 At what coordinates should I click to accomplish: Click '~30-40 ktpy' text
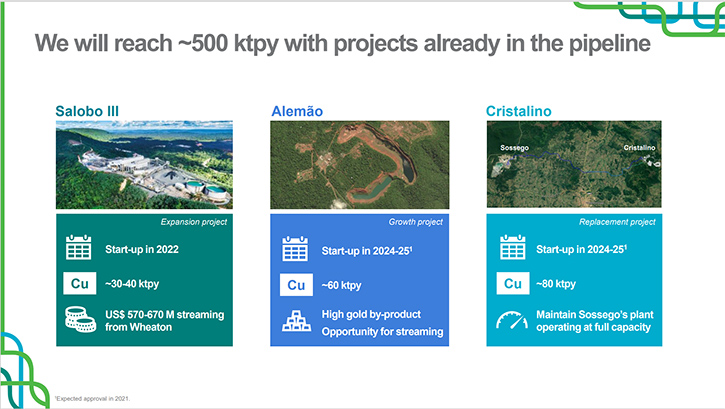pos(132,284)
